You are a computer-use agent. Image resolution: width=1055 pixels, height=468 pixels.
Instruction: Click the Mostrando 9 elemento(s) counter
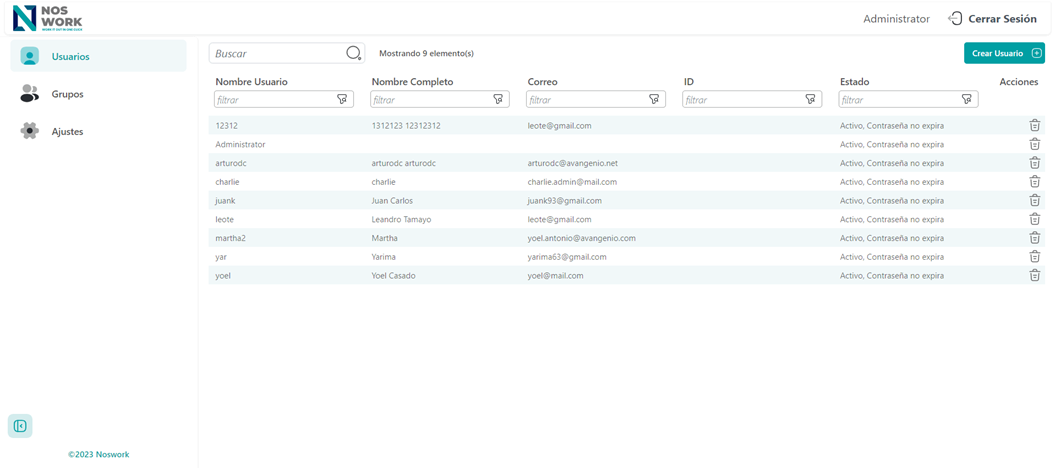pos(427,53)
